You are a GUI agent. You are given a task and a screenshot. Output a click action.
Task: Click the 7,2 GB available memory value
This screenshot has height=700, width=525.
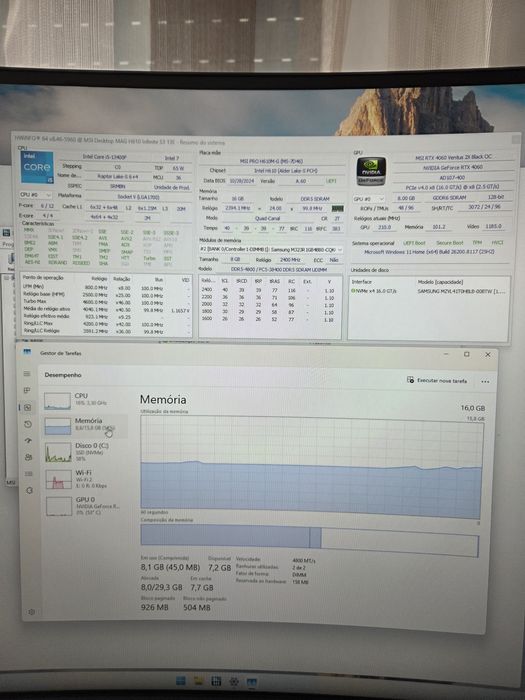[220, 567]
